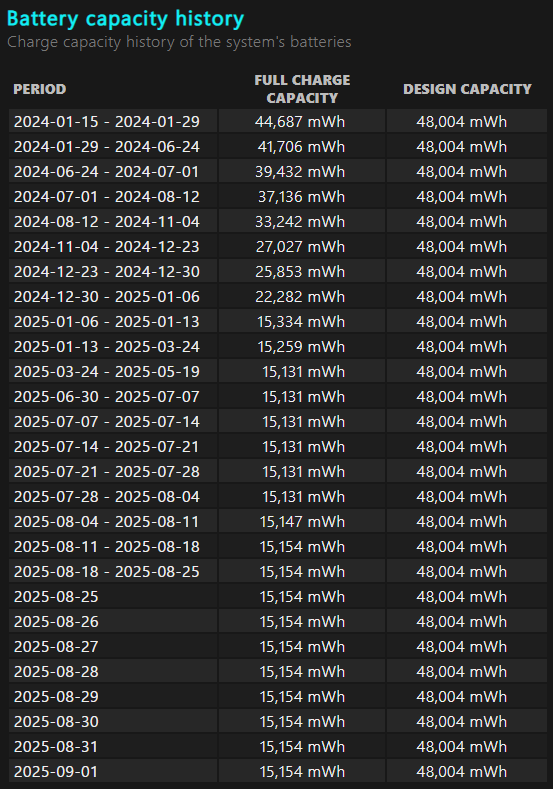
Task: Select period 2024-06-24 - 2024-07-01
Action: 107,172
